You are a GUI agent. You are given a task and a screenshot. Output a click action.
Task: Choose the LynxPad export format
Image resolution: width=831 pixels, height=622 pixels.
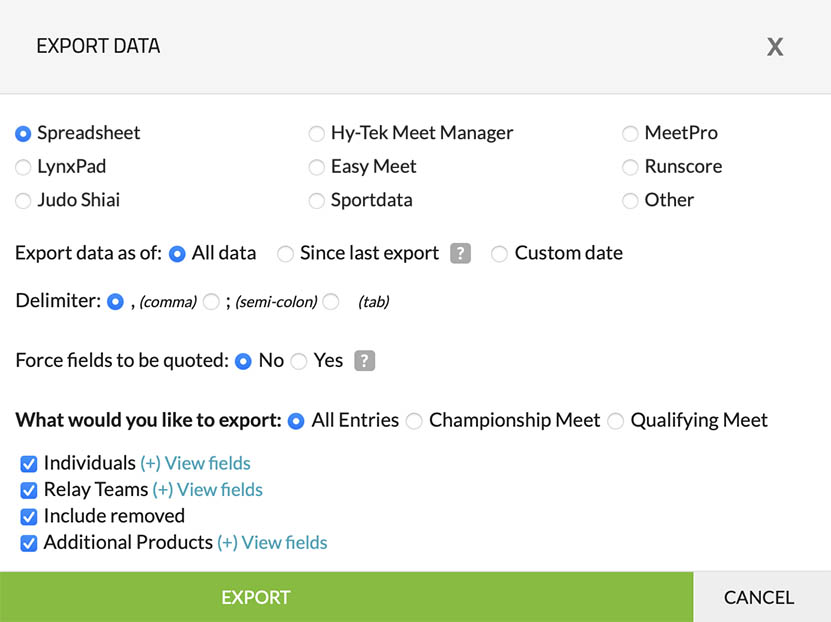click(x=23, y=167)
